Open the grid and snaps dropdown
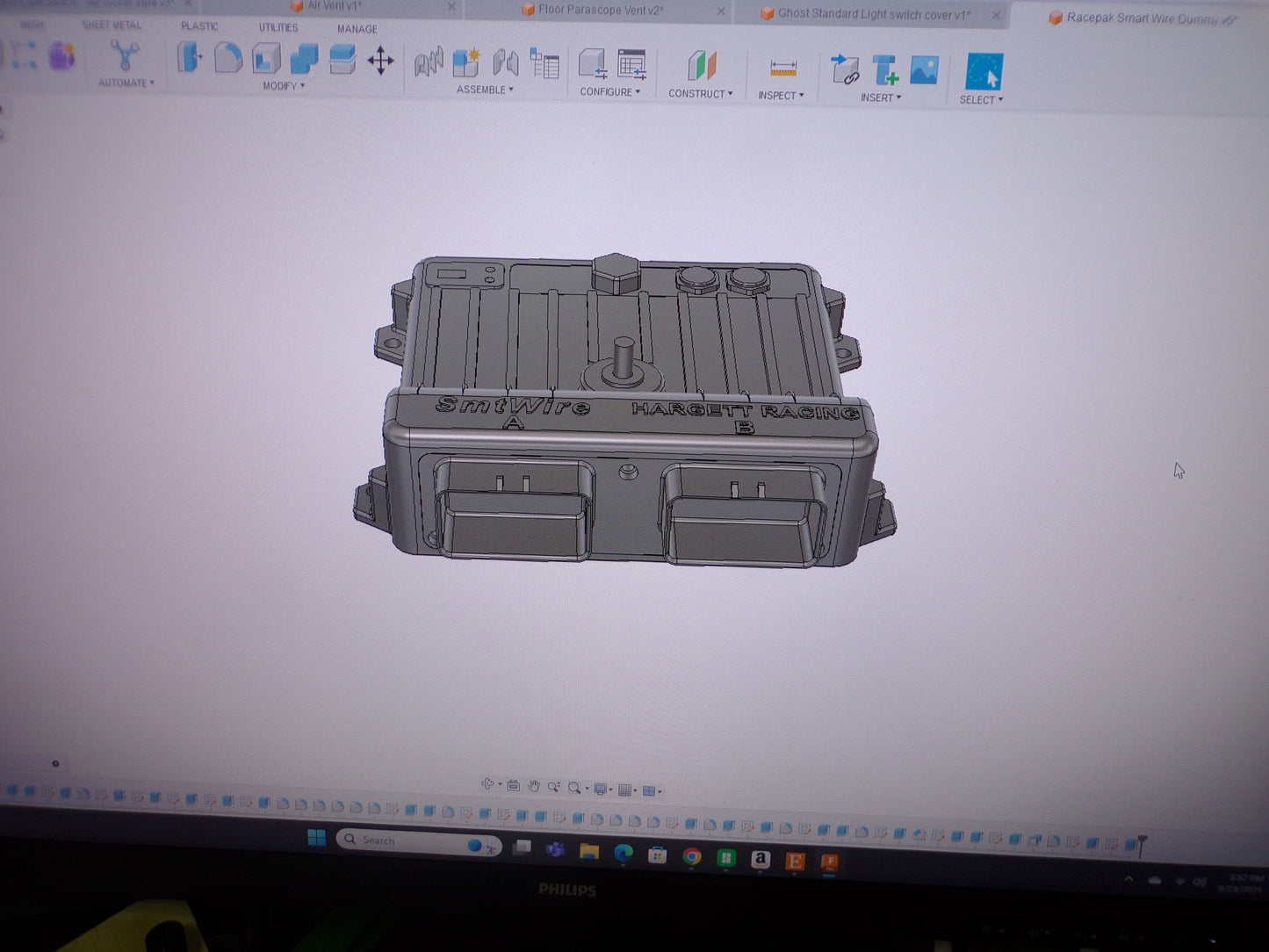 click(x=628, y=790)
